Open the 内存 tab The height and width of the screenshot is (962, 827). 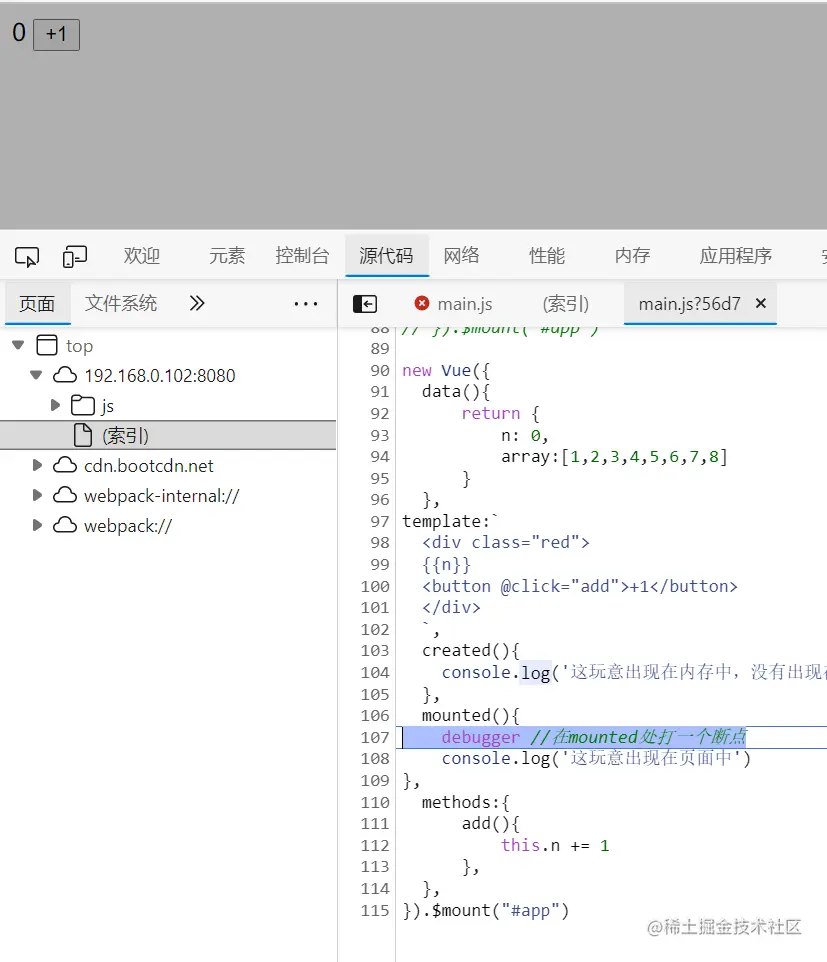[633, 256]
